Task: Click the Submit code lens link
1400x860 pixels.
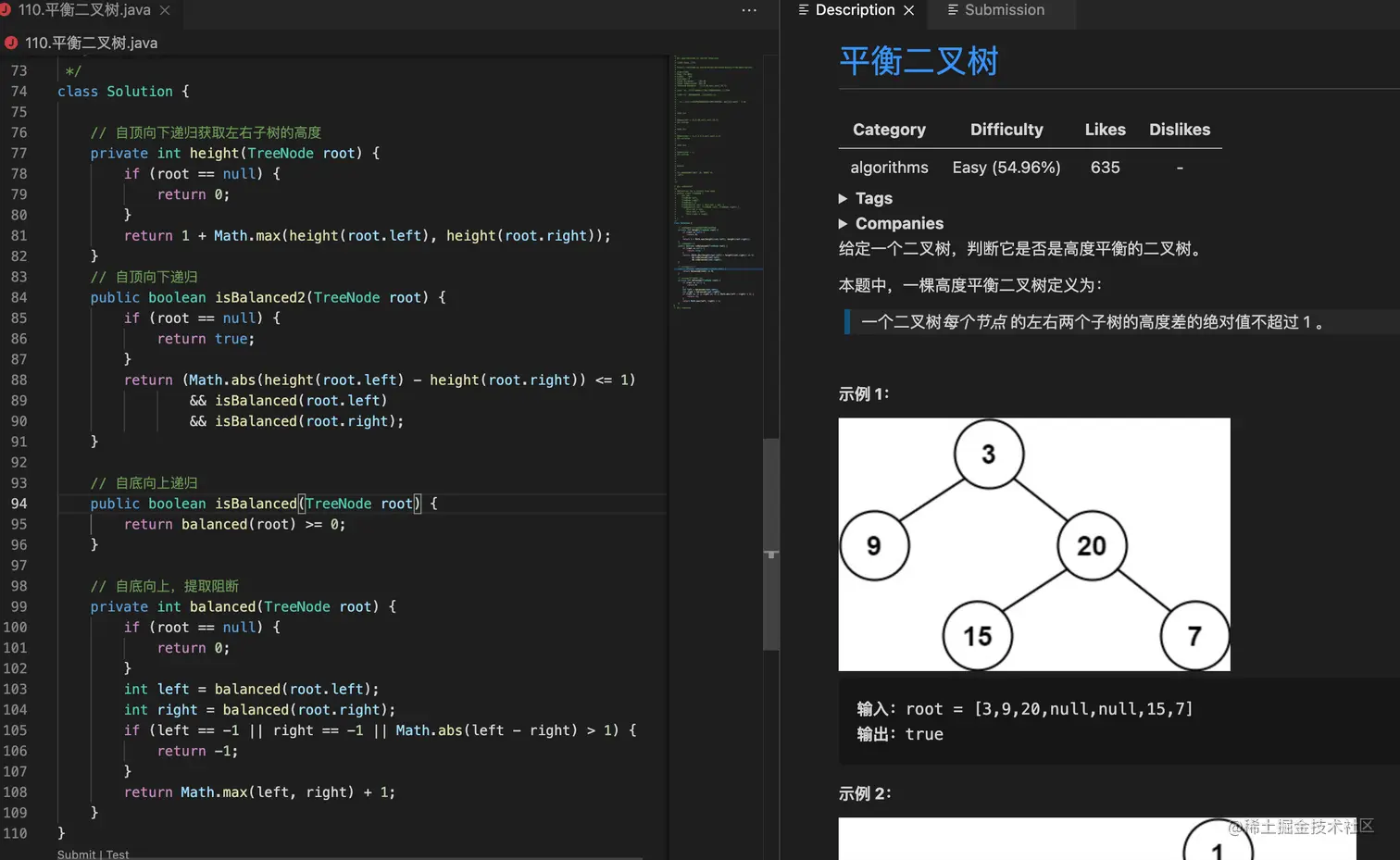Action: [76, 854]
